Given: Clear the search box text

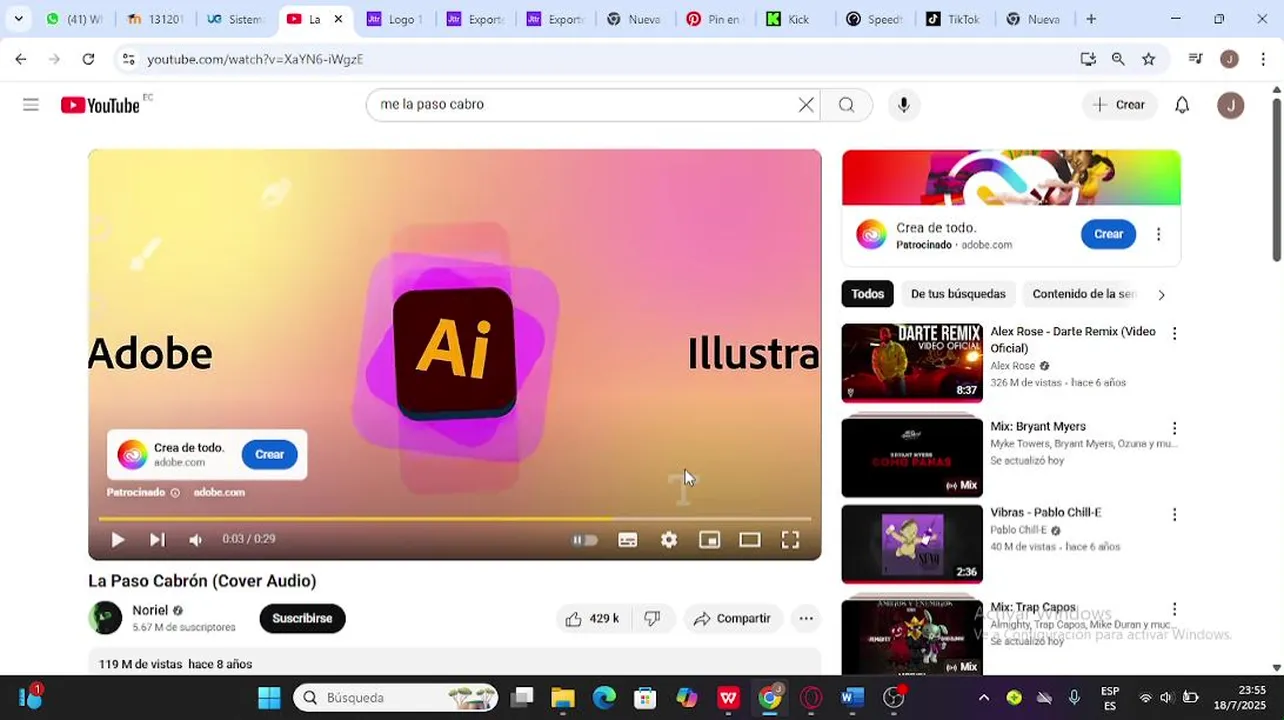Looking at the screenshot, I should [x=806, y=105].
